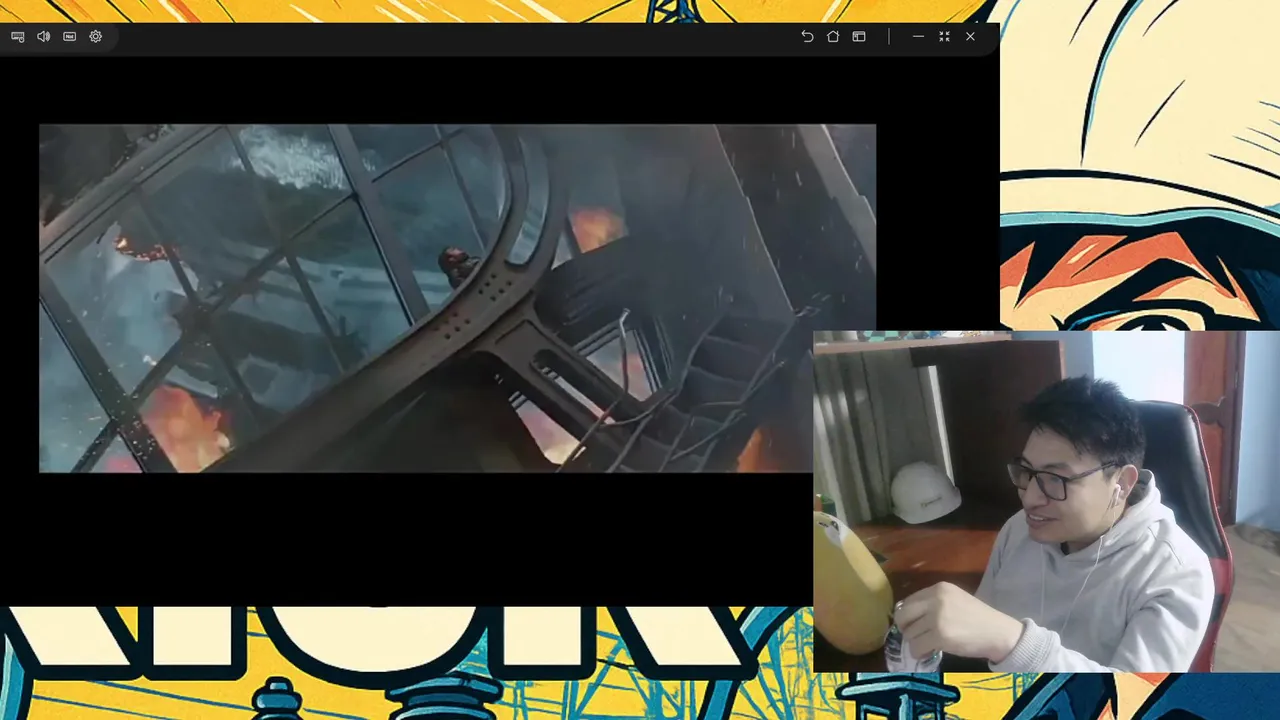
Task: Mute sound with the speaker icon
Action: tap(44, 36)
